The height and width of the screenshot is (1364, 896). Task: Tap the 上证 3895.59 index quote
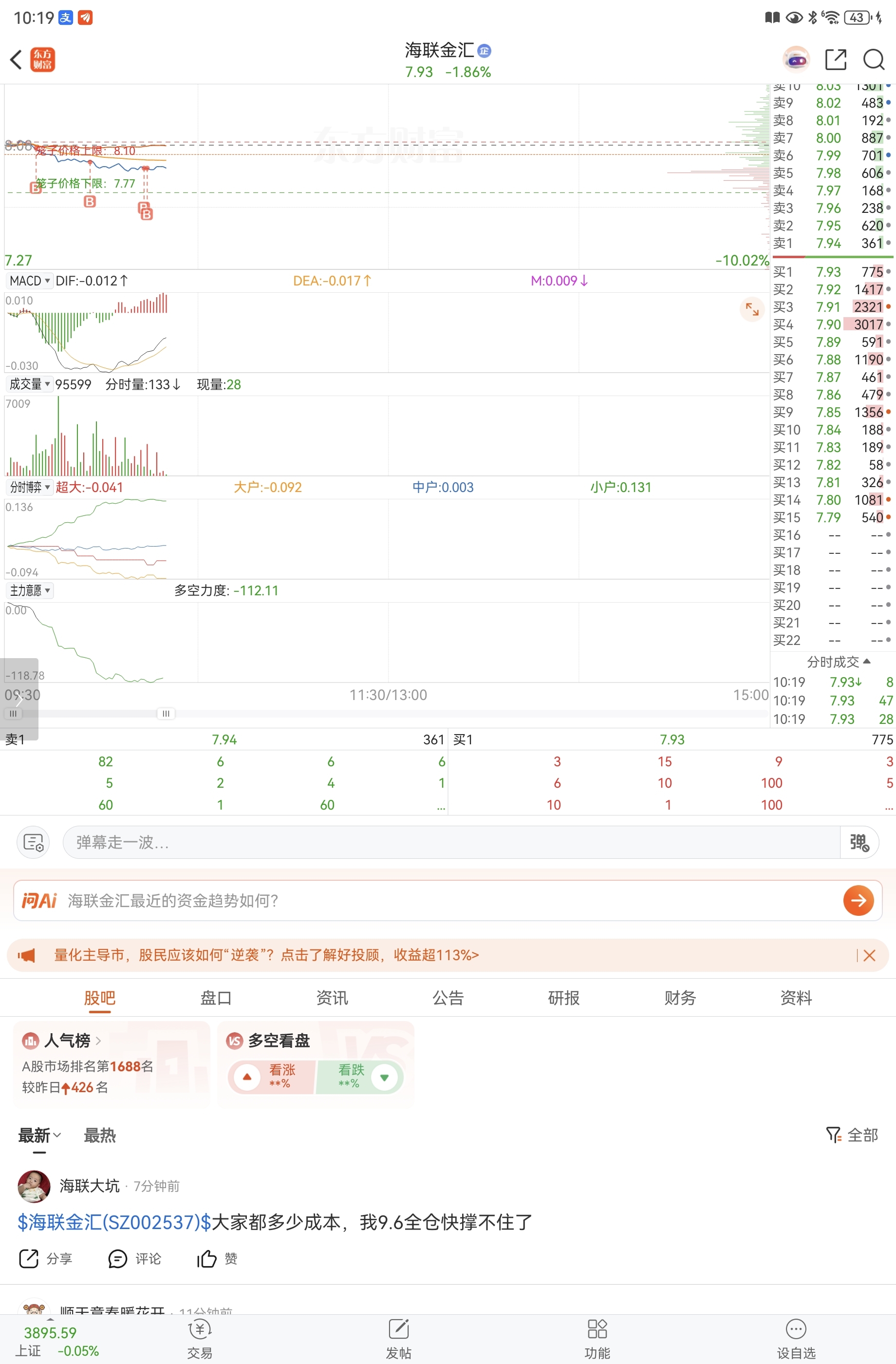coord(56,1341)
